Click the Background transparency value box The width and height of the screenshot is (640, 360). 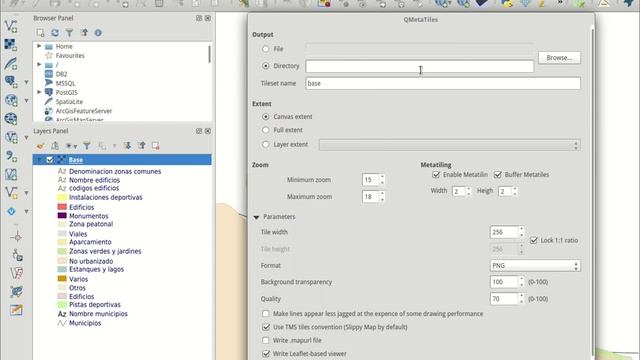coord(504,282)
